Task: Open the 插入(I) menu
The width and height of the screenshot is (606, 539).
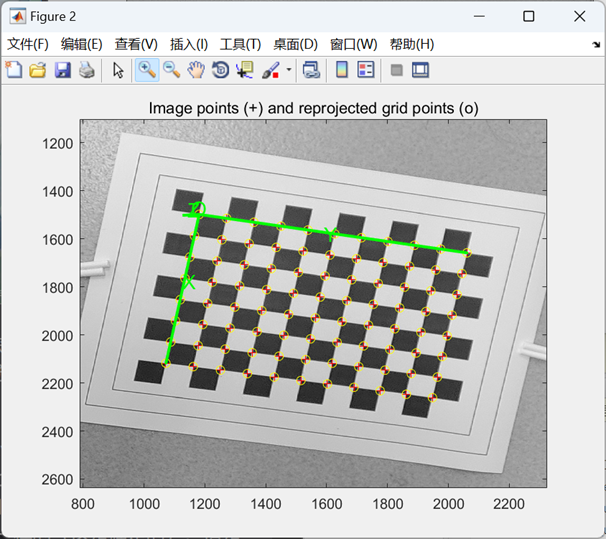Action: [x=189, y=44]
